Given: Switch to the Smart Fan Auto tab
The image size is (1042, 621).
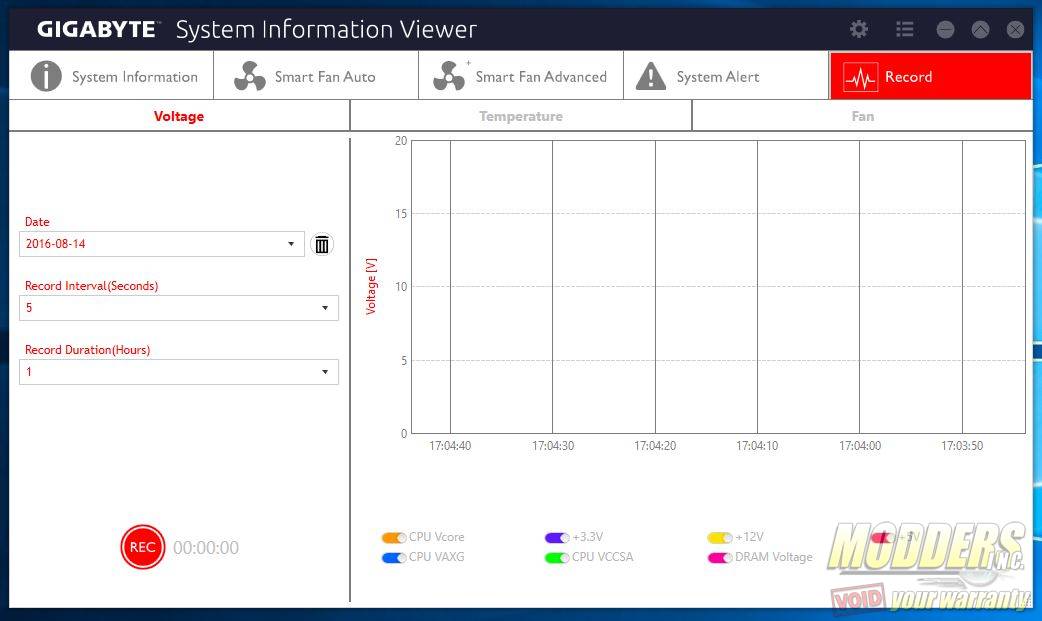Looking at the screenshot, I should tap(316, 76).
